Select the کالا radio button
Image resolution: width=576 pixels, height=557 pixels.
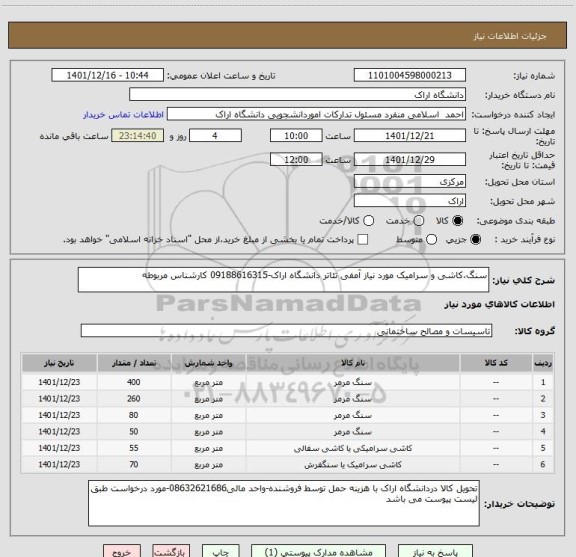pos(458,221)
